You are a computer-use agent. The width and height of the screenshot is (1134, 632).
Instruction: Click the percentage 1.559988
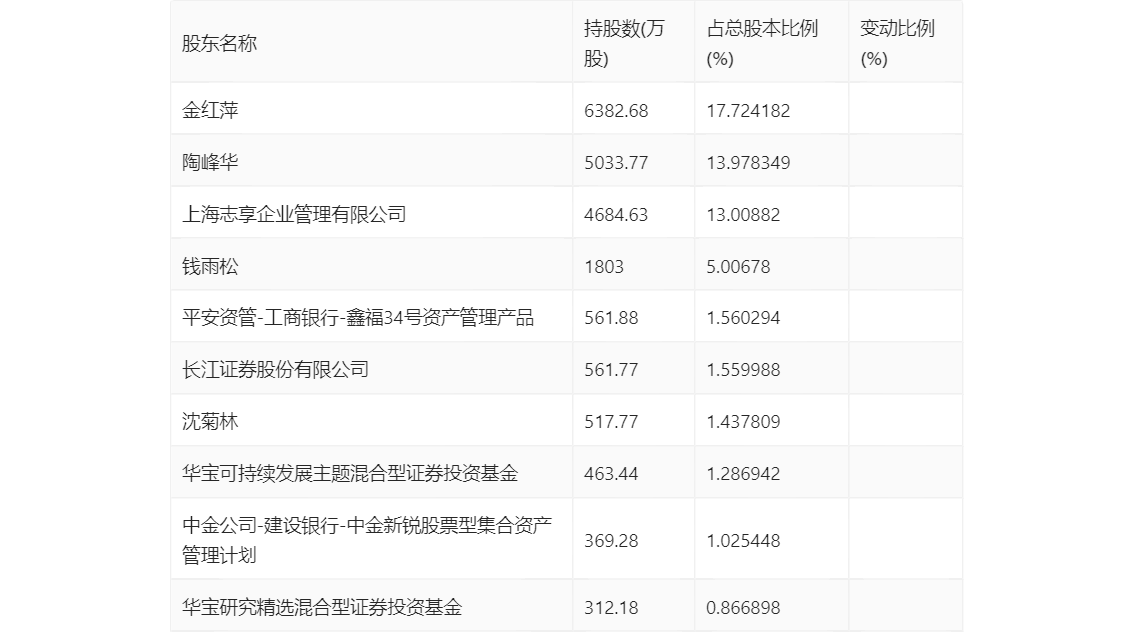(743, 370)
